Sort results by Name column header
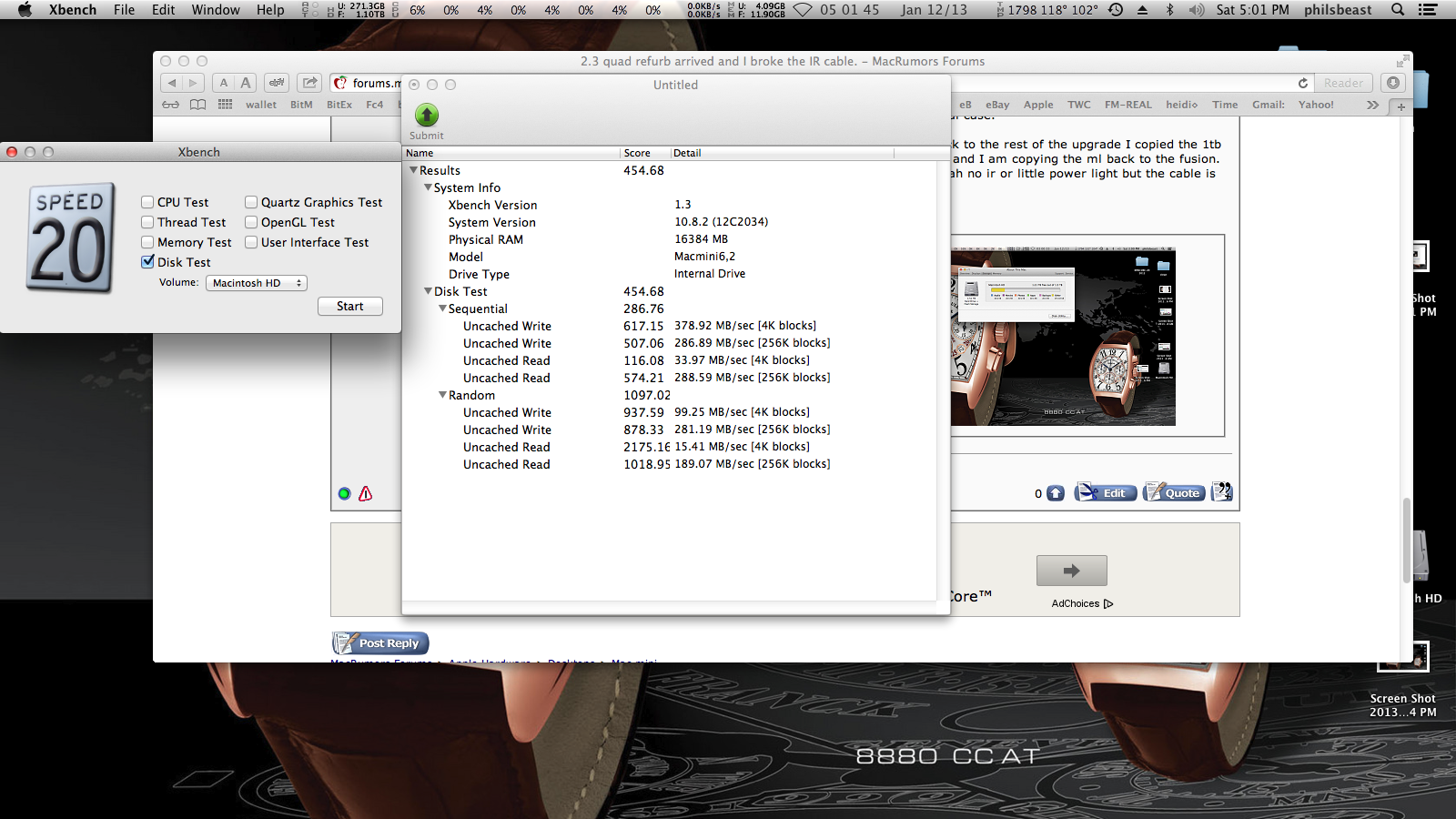This screenshot has width=1456, height=819. (511, 153)
